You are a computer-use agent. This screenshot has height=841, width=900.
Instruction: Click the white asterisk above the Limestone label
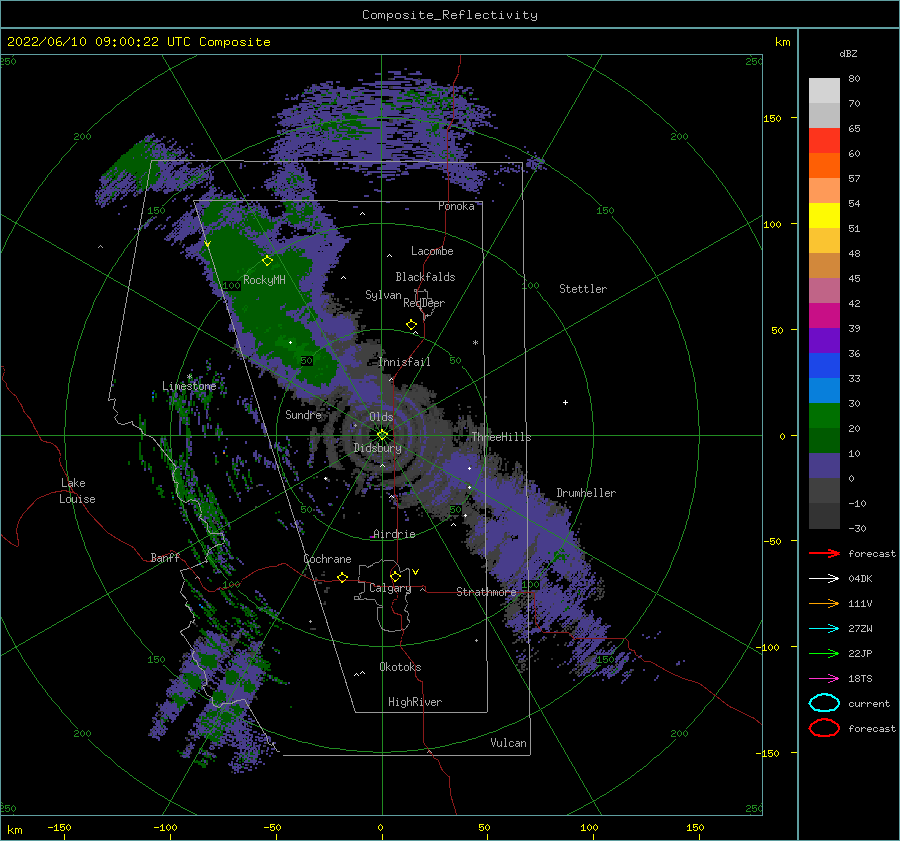(x=189, y=377)
